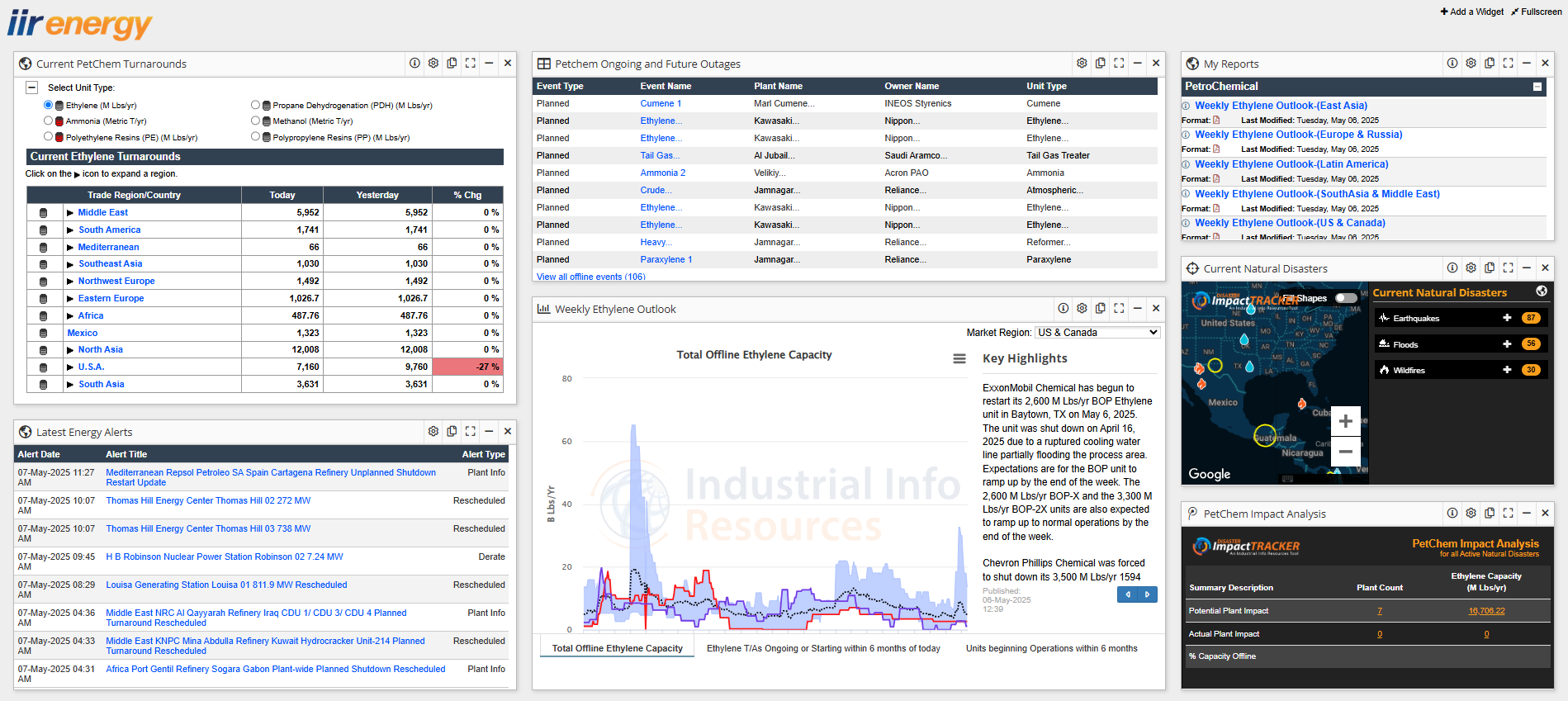Go to next Key Highlights page arrow
1568x701 pixels.
tap(1147, 594)
